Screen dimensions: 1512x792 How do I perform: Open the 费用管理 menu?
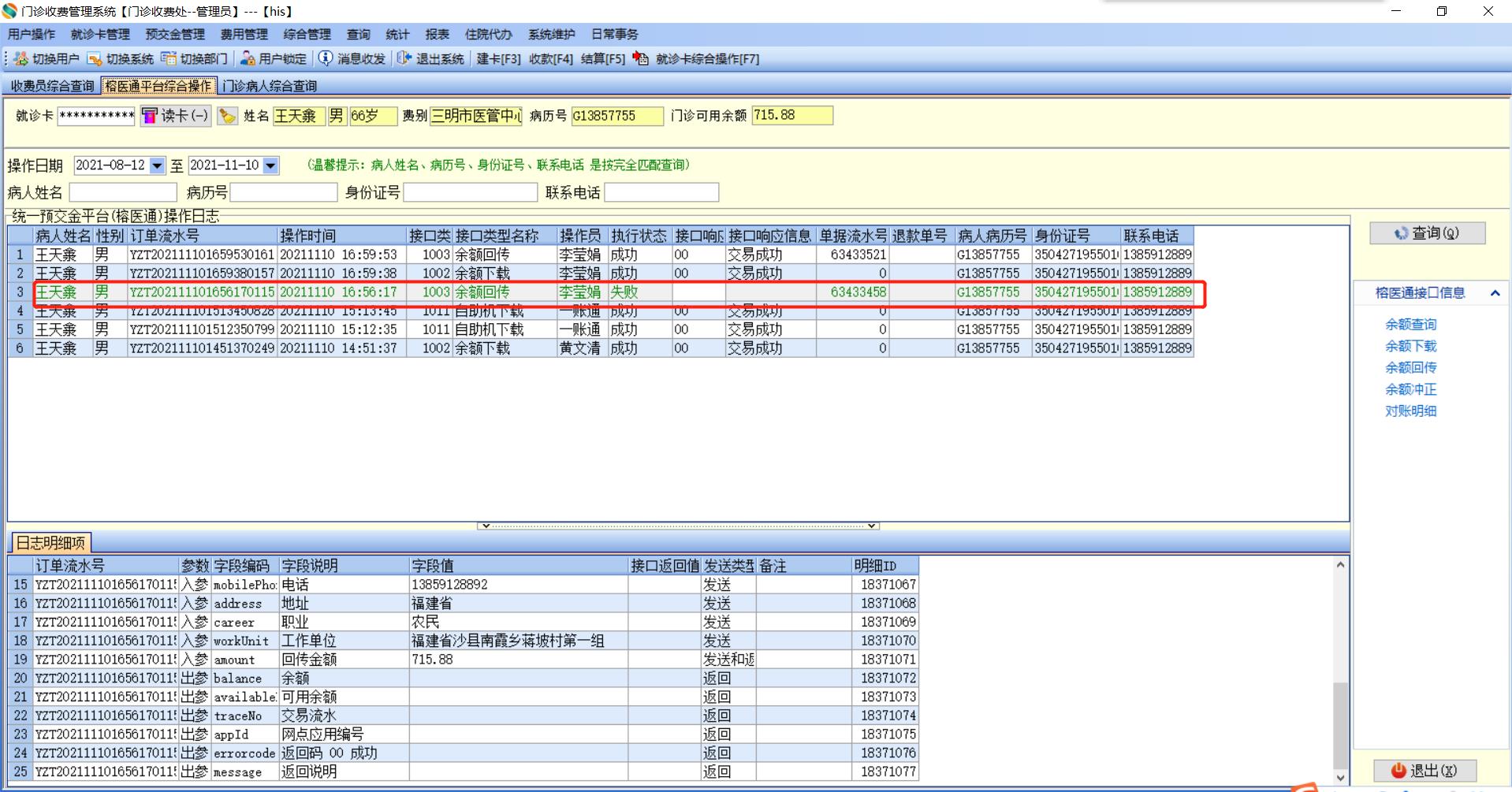(x=244, y=35)
